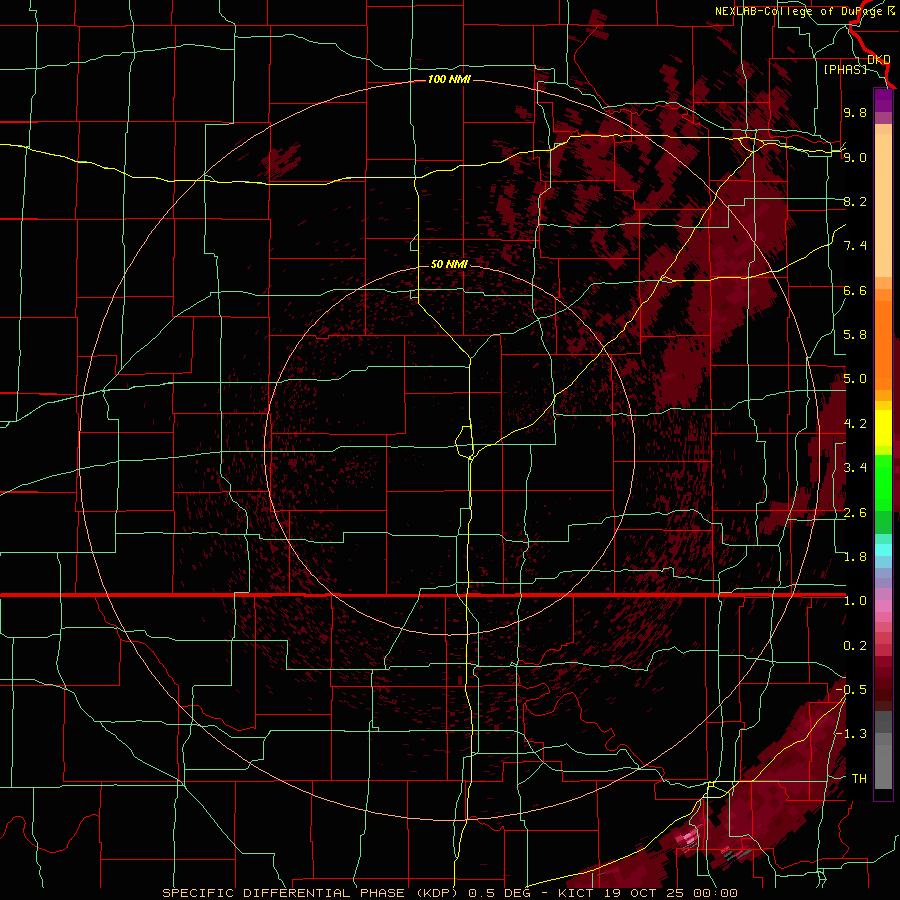Image resolution: width=900 pixels, height=900 pixels.
Task: Click the TH threshold label on the scale
Action: click(859, 779)
